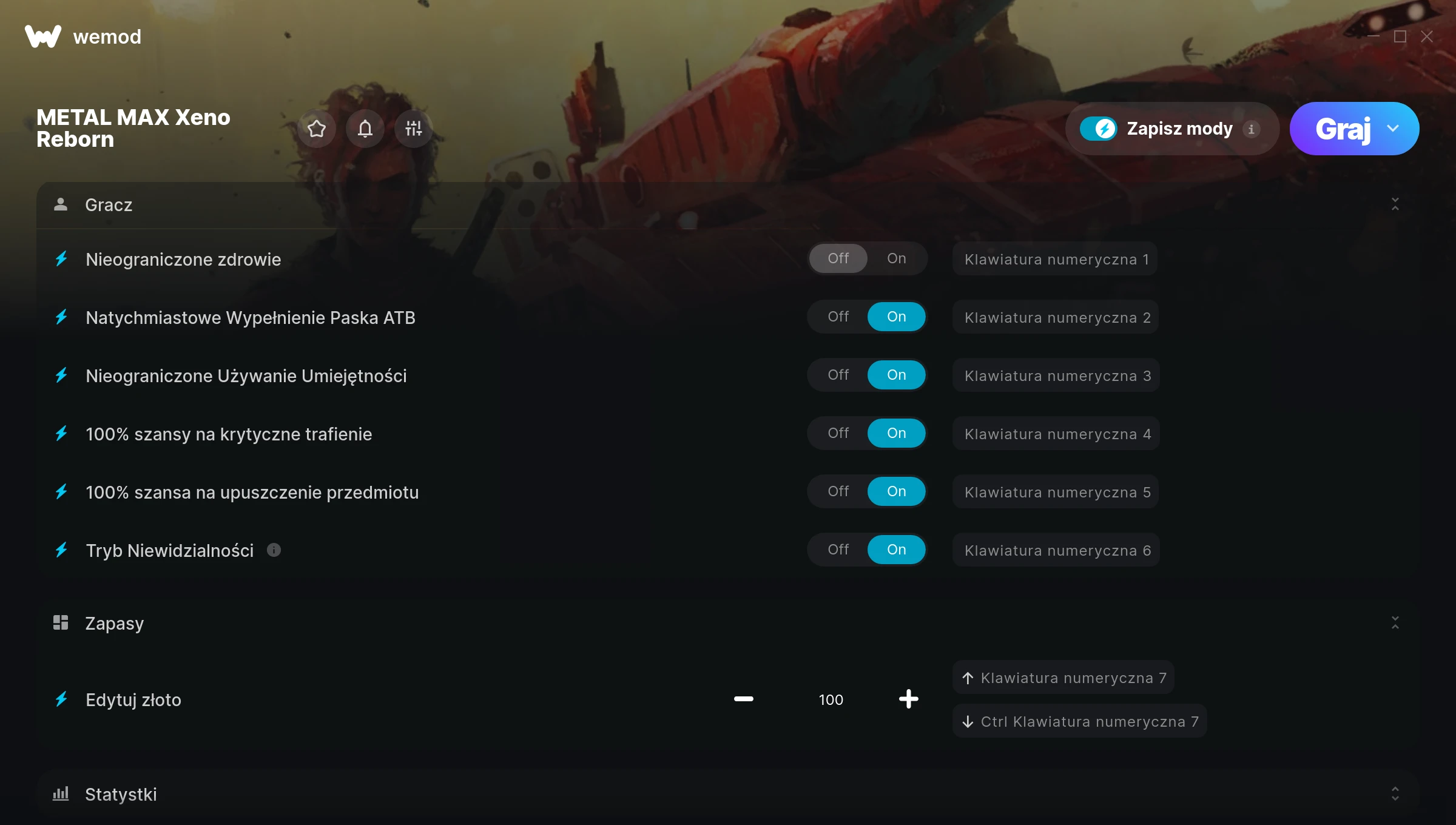Edit the Ctrl Klawiatura numeryczna 7 hotkey
The image size is (1456, 825).
click(x=1079, y=721)
